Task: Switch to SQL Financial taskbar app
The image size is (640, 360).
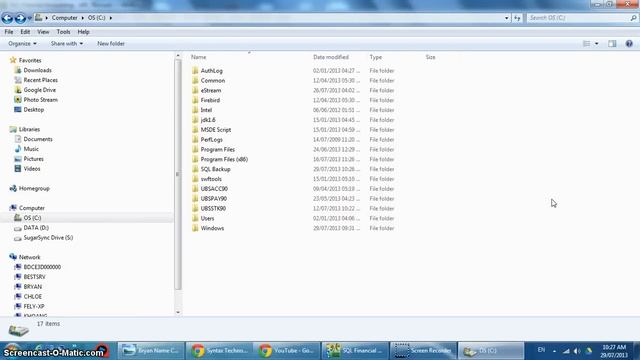Action: [355, 351]
